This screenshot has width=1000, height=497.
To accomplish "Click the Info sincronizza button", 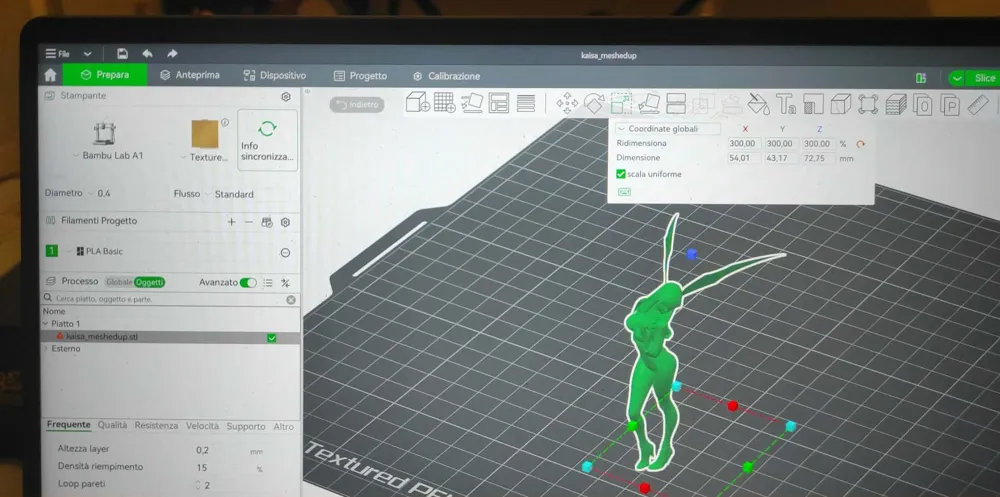I will coord(267,140).
